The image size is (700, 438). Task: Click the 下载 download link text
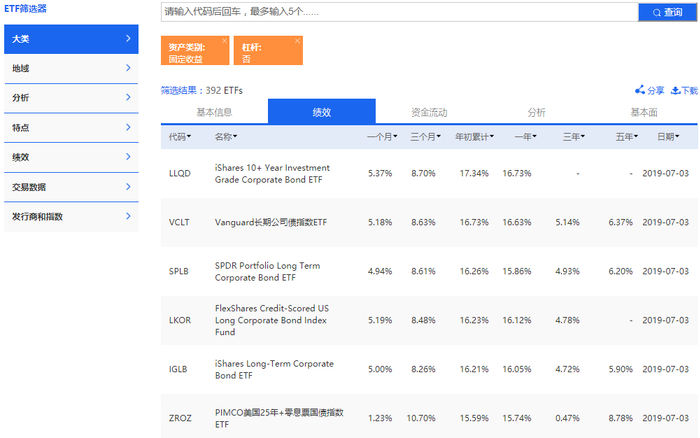[689, 91]
